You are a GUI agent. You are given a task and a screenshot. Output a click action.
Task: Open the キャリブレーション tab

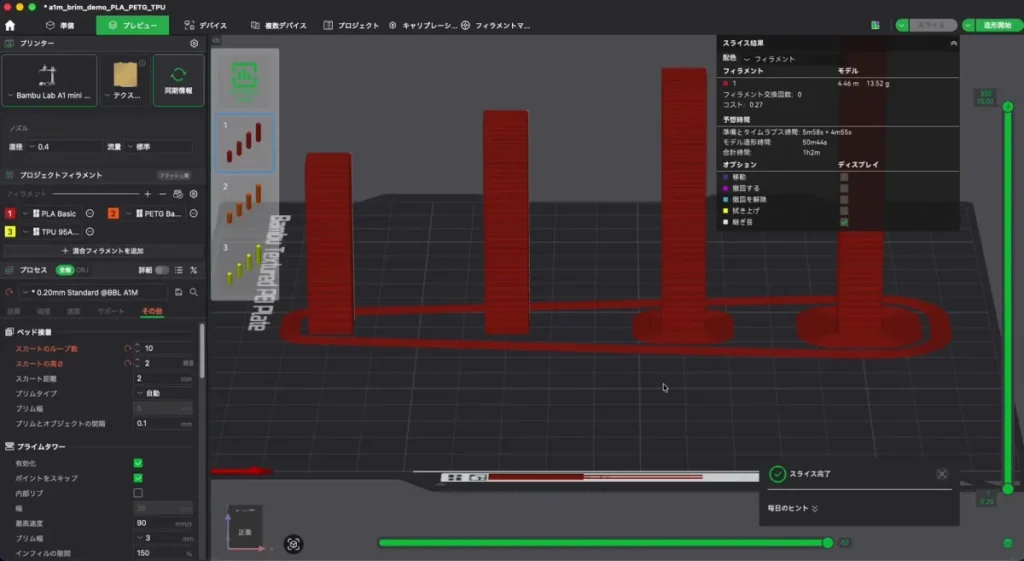point(423,25)
